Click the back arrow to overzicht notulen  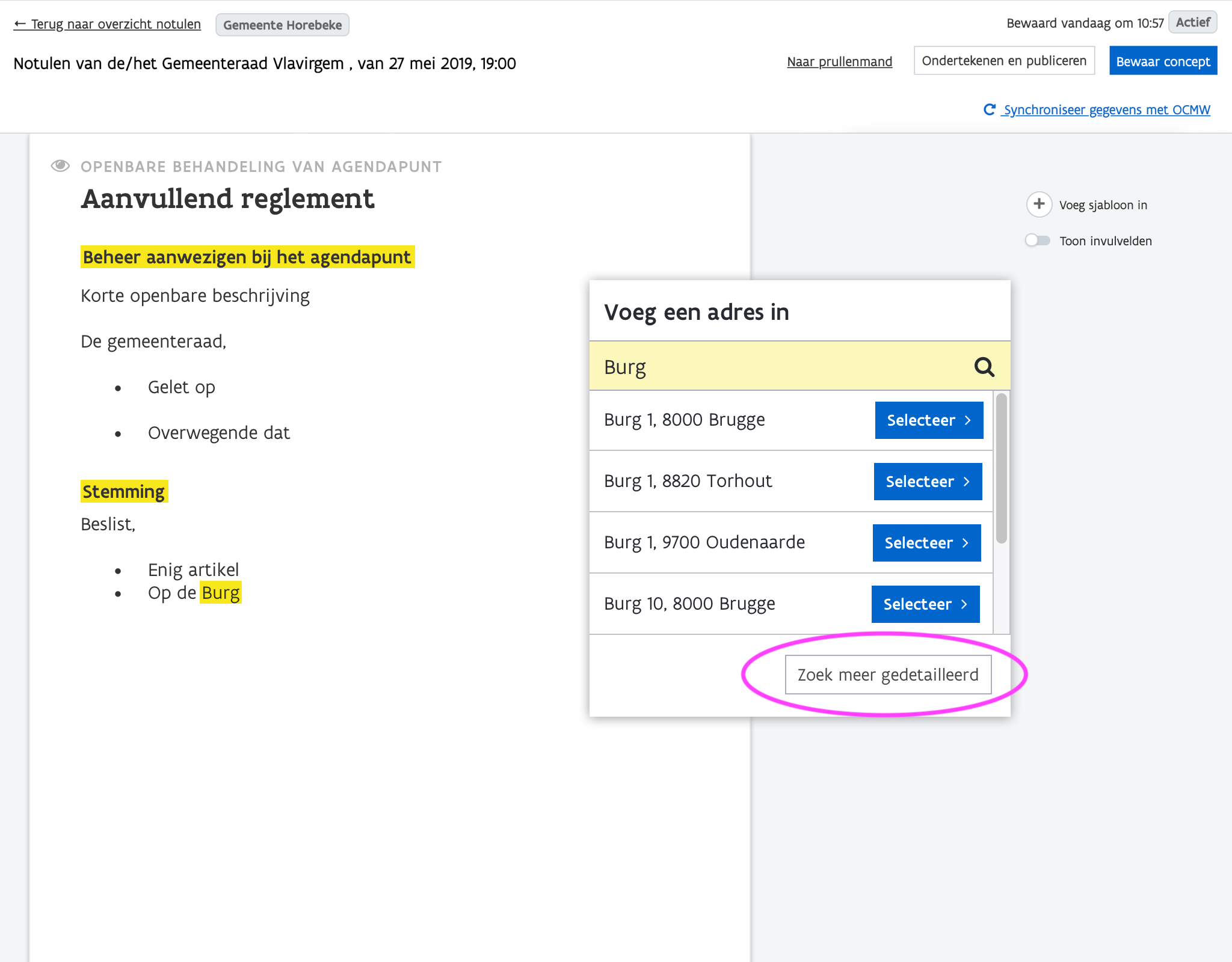[20, 24]
